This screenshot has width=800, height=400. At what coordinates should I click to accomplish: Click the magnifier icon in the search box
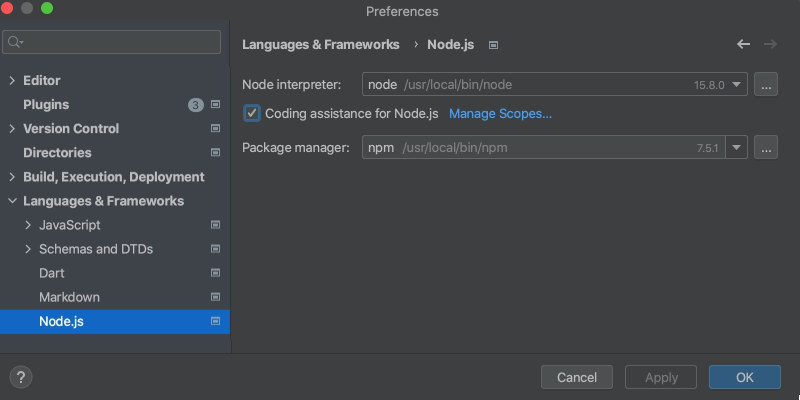tap(15, 42)
